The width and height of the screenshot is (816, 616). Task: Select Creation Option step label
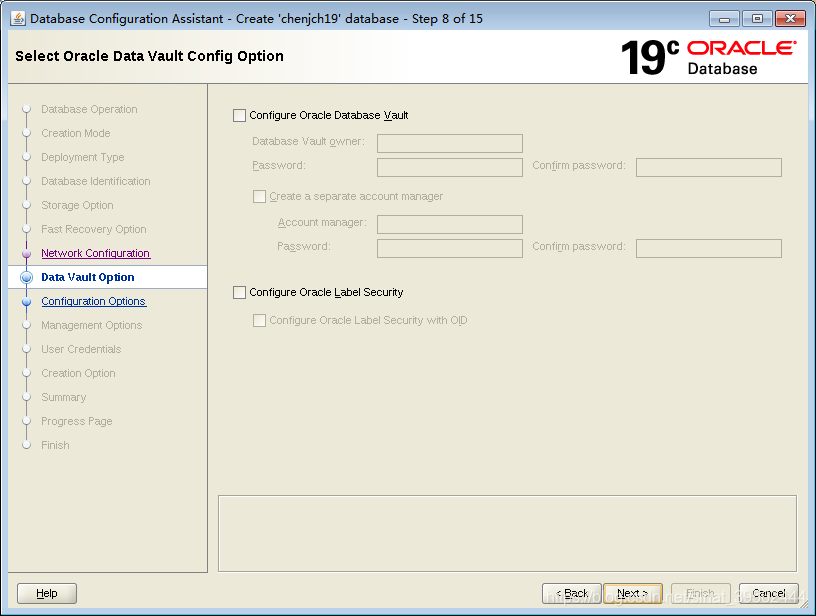[x=79, y=373]
